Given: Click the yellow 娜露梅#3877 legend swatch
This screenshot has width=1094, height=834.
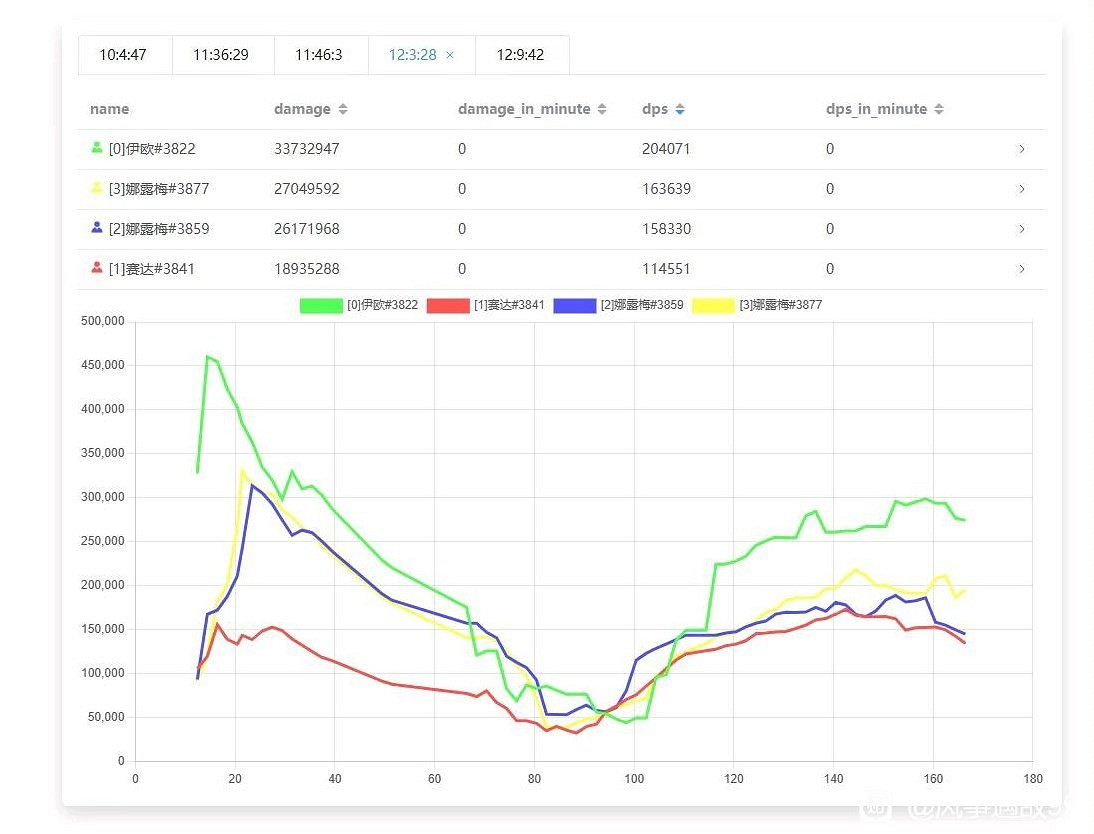Looking at the screenshot, I should pyautogui.click(x=712, y=305).
